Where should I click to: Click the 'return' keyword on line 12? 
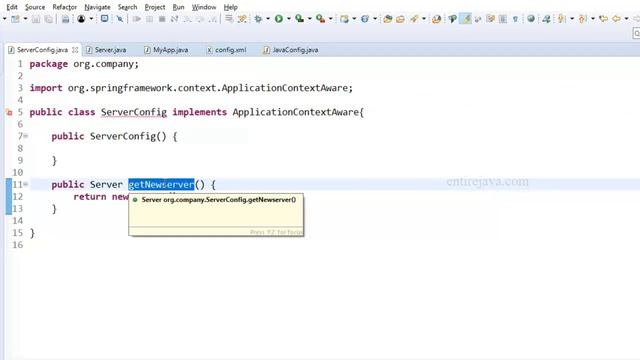(x=90, y=197)
